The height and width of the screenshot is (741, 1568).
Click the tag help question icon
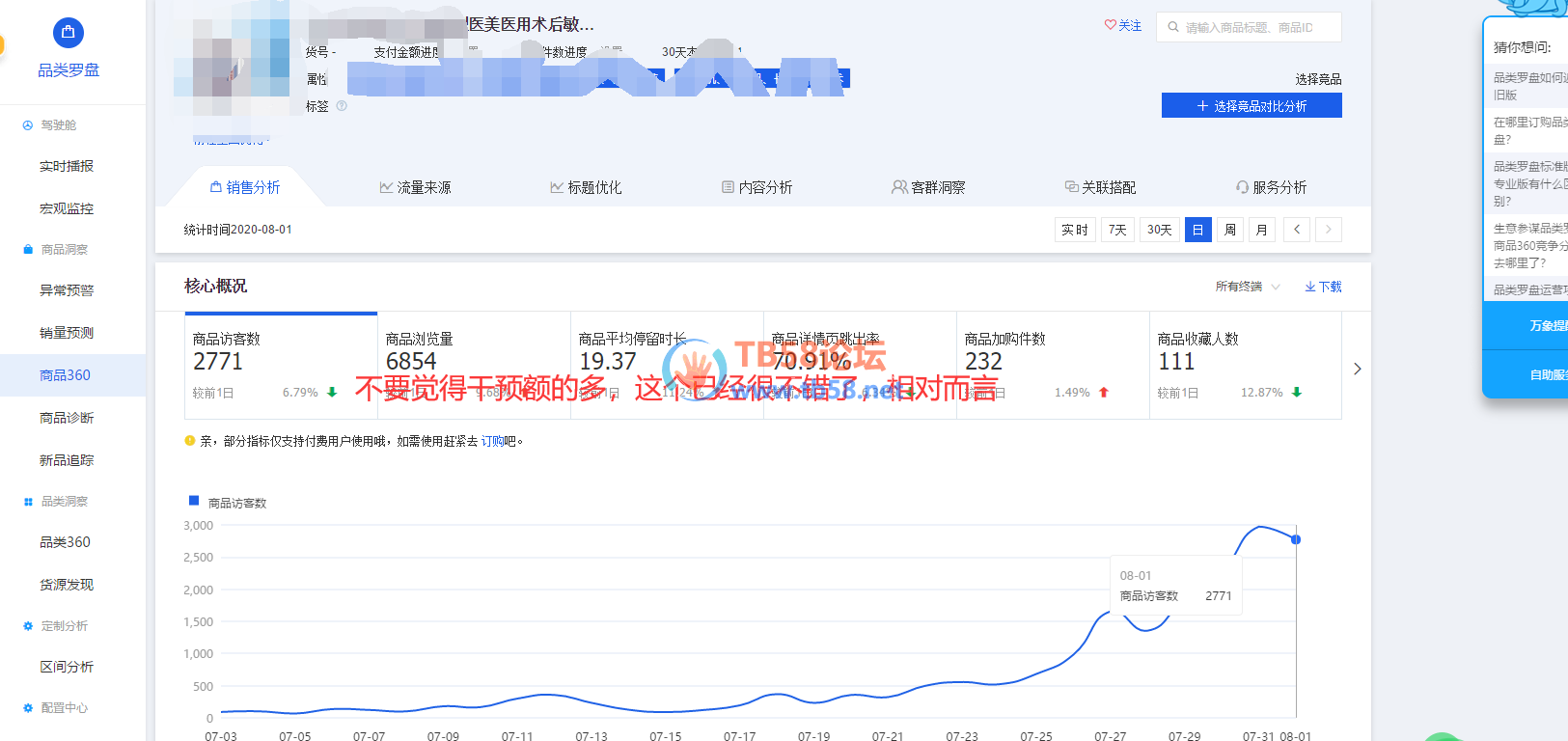pos(342,106)
